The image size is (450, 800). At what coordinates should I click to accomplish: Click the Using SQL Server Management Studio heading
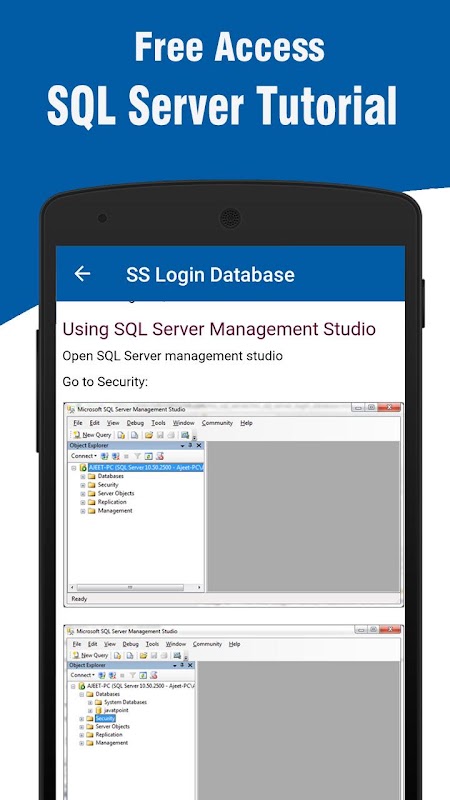point(219,329)
